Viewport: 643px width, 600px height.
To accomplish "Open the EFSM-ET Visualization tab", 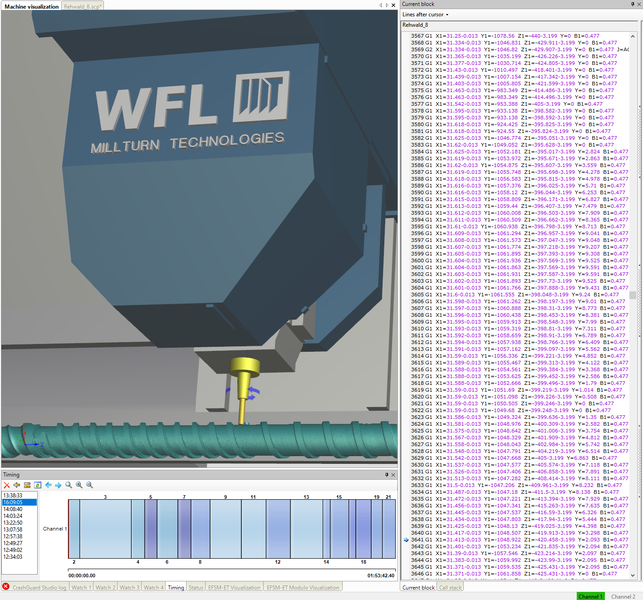I will click(234, 587).
